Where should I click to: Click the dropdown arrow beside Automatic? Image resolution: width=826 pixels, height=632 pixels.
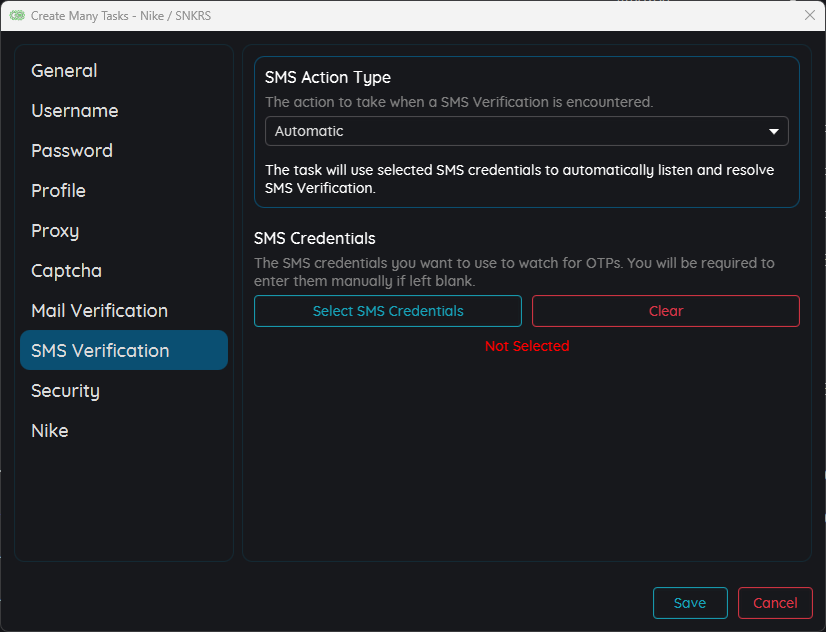pos(773,132)
